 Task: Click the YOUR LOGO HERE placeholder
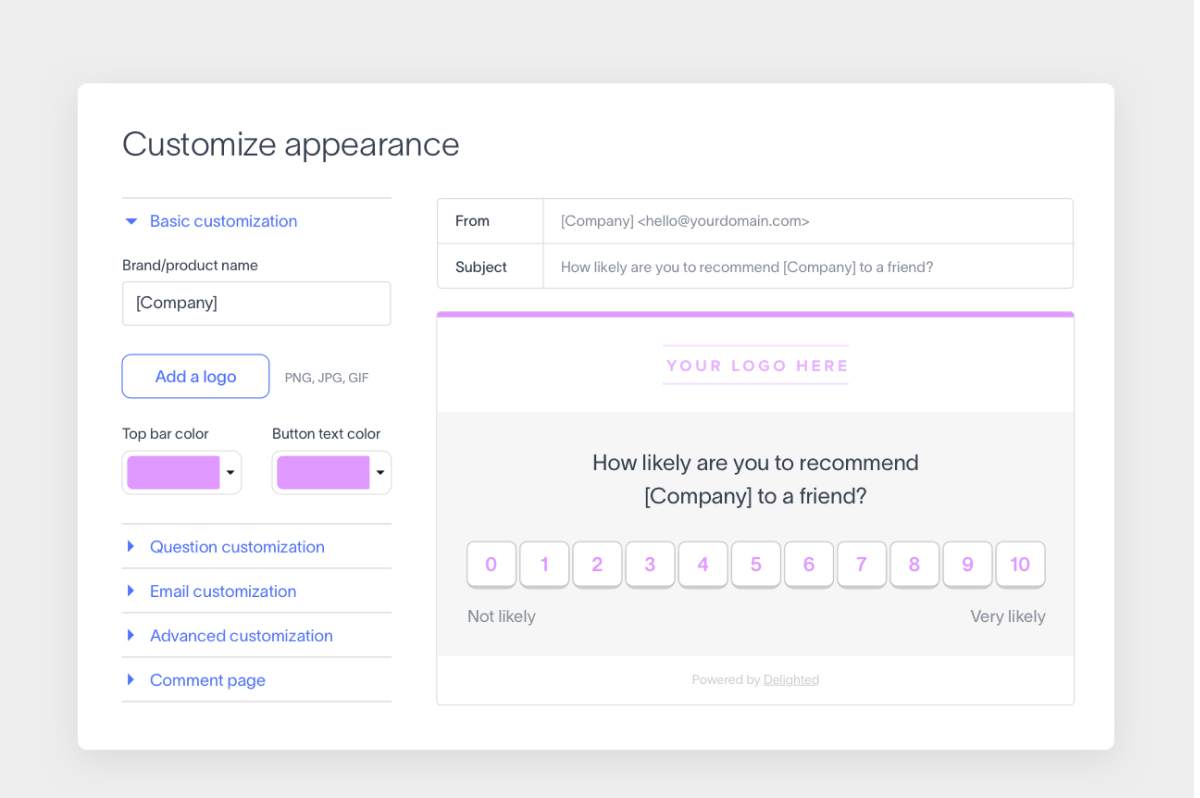pos(756,365)
